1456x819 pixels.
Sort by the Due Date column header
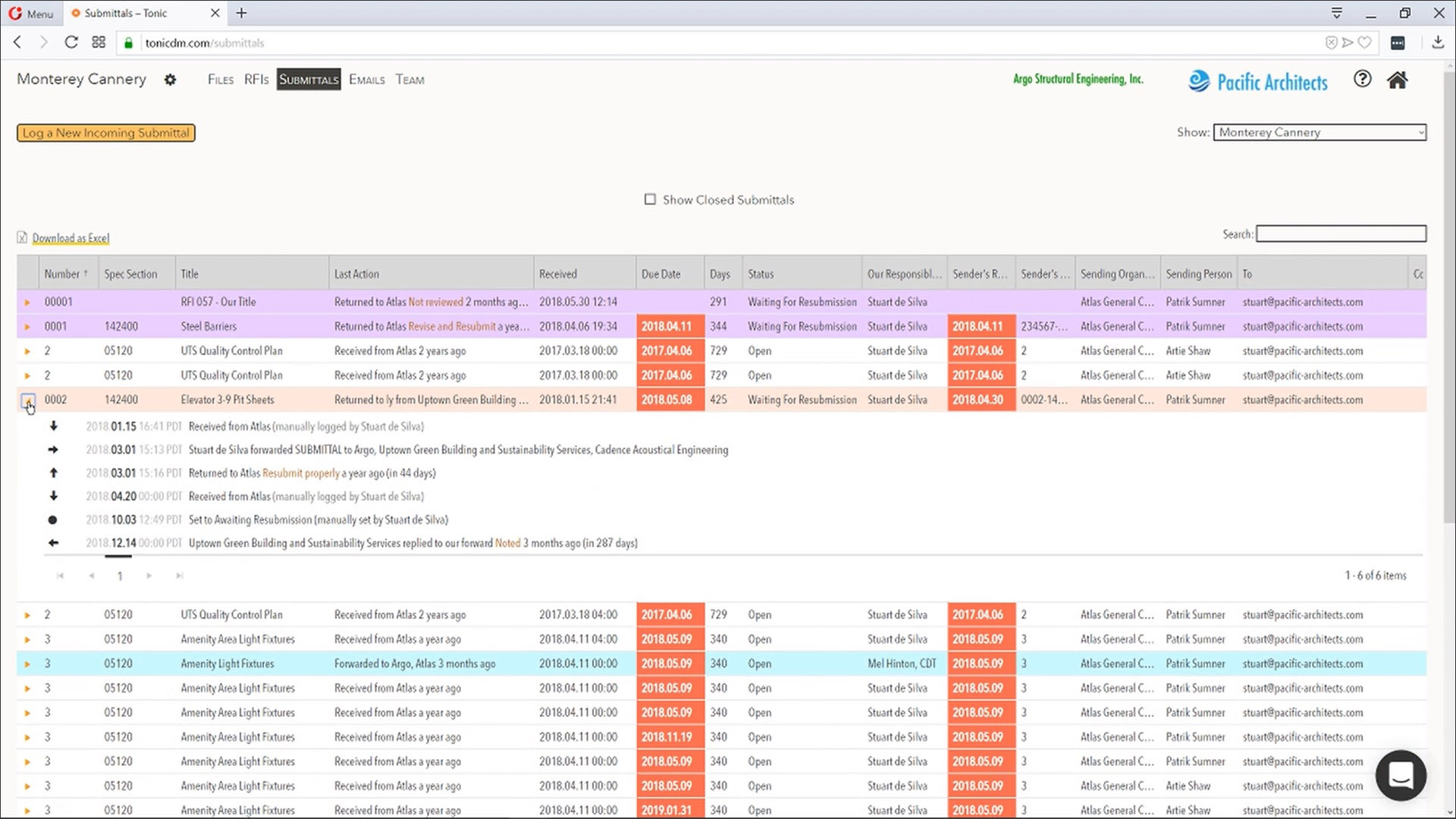(661, 274)
